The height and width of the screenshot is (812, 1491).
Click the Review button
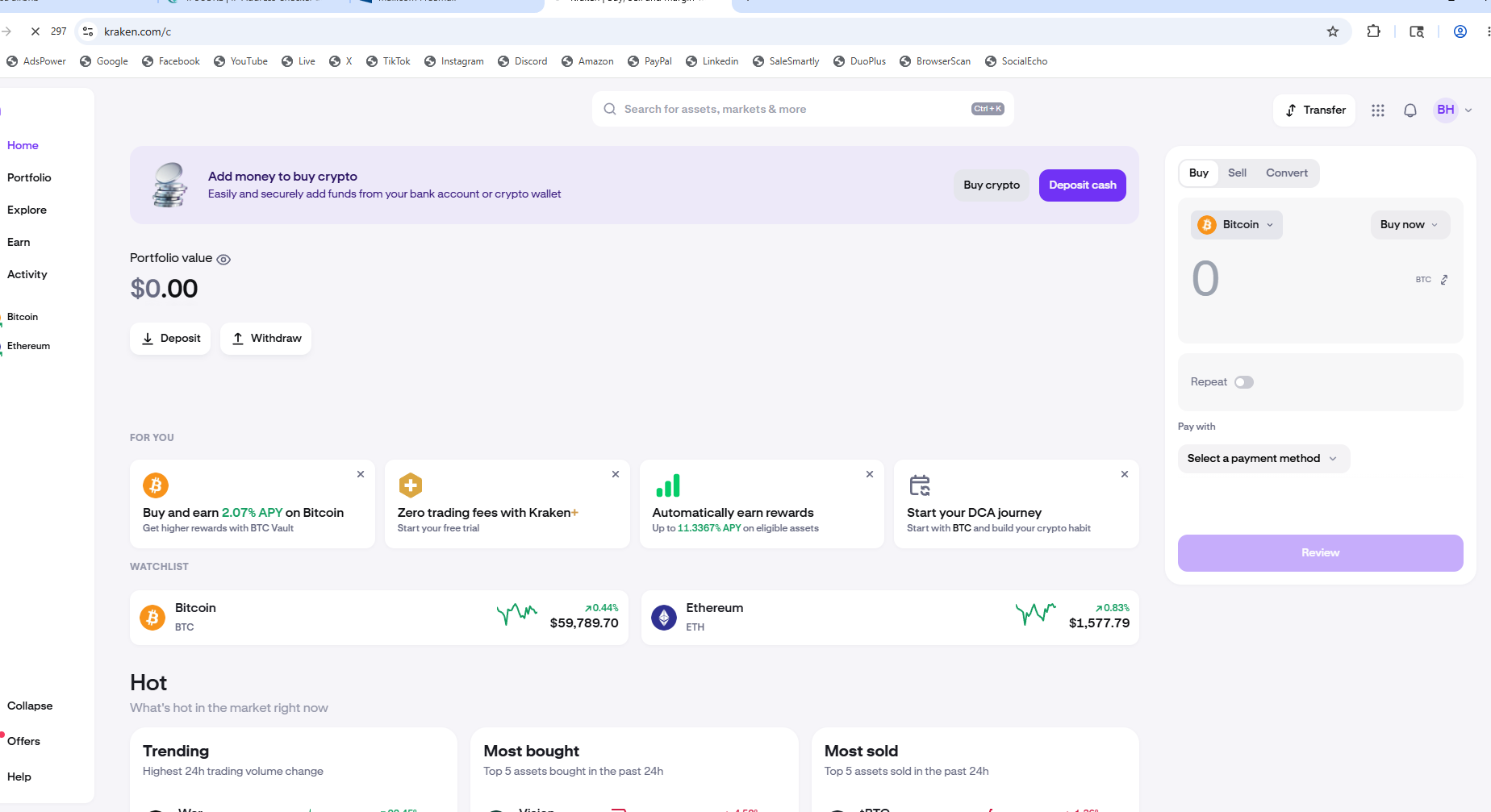point(1321,553)
